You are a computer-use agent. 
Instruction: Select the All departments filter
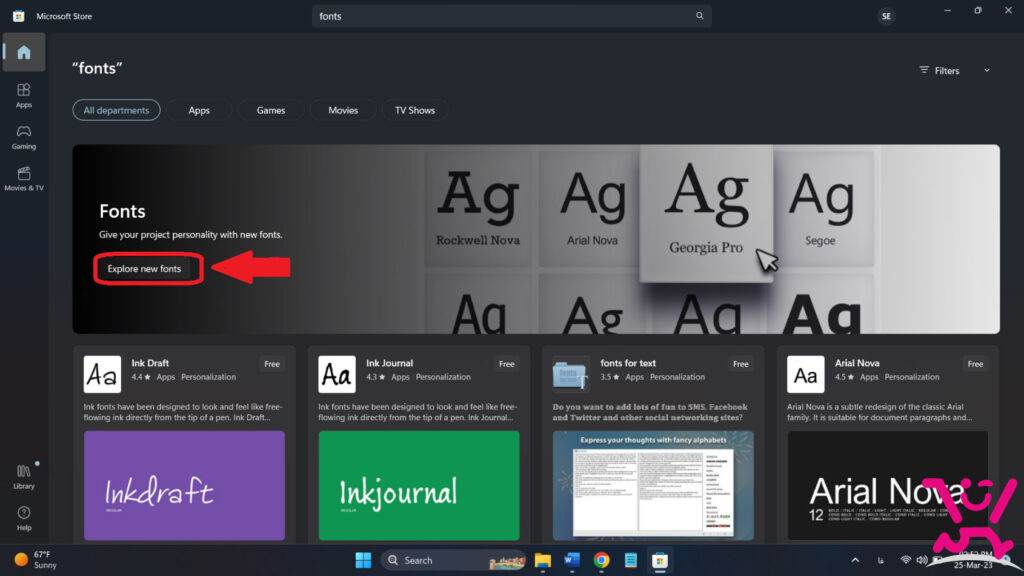pyautogui.click(x=116, y=110)
